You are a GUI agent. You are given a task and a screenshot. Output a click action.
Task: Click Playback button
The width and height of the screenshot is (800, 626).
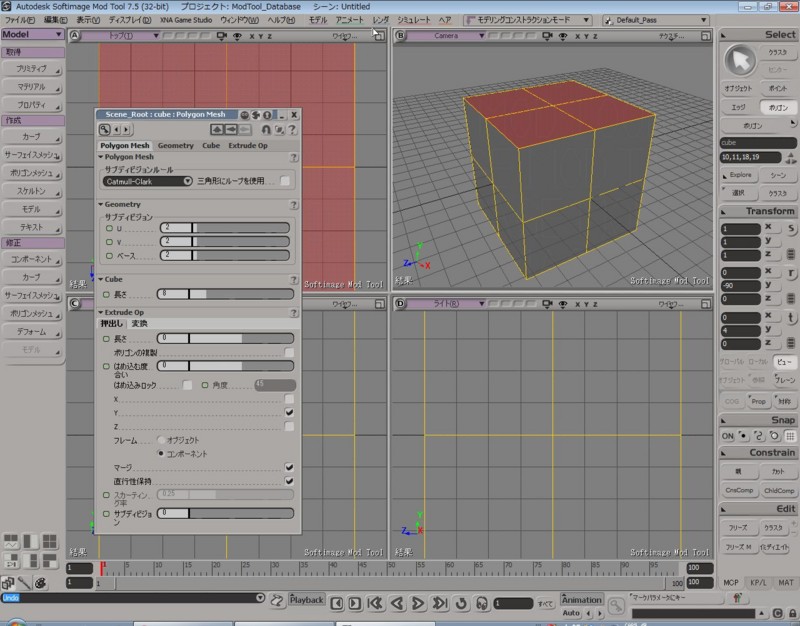[306, 600]
